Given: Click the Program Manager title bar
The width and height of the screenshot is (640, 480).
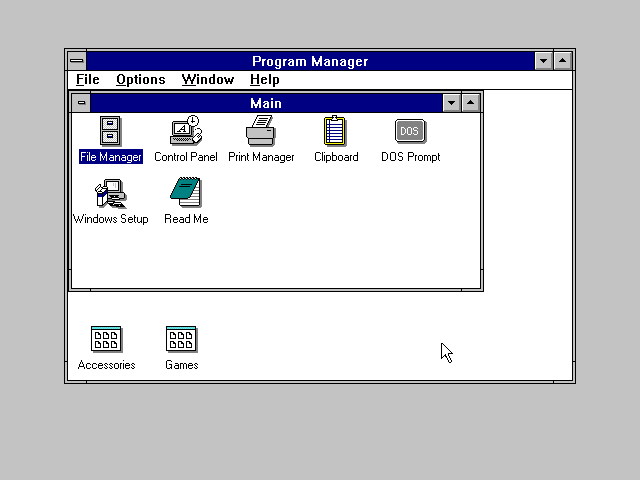Looking at the screenshot, I should coord(310,61).
